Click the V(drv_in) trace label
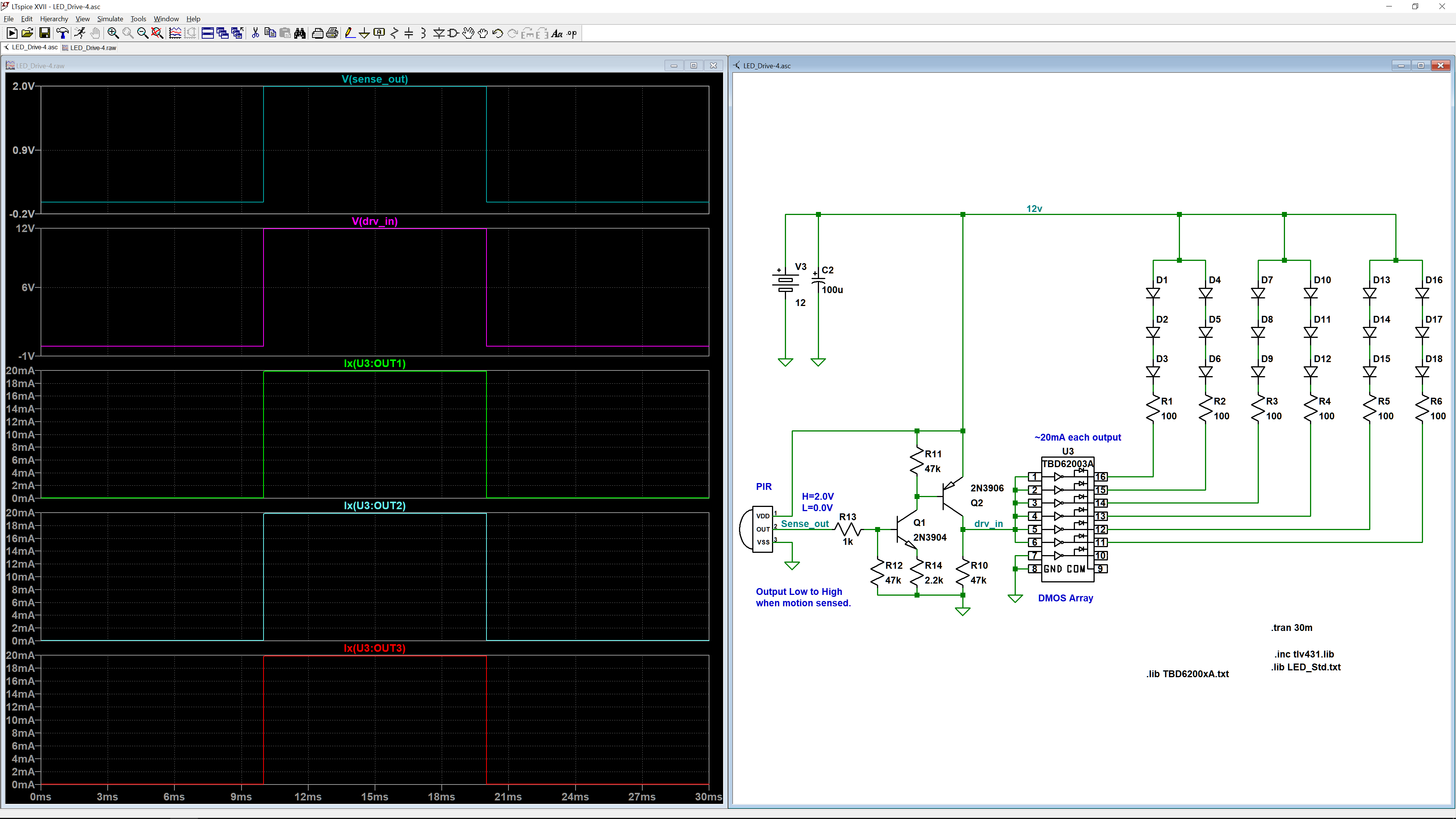This screenshot has width=1456, height=819. (375, 221)
